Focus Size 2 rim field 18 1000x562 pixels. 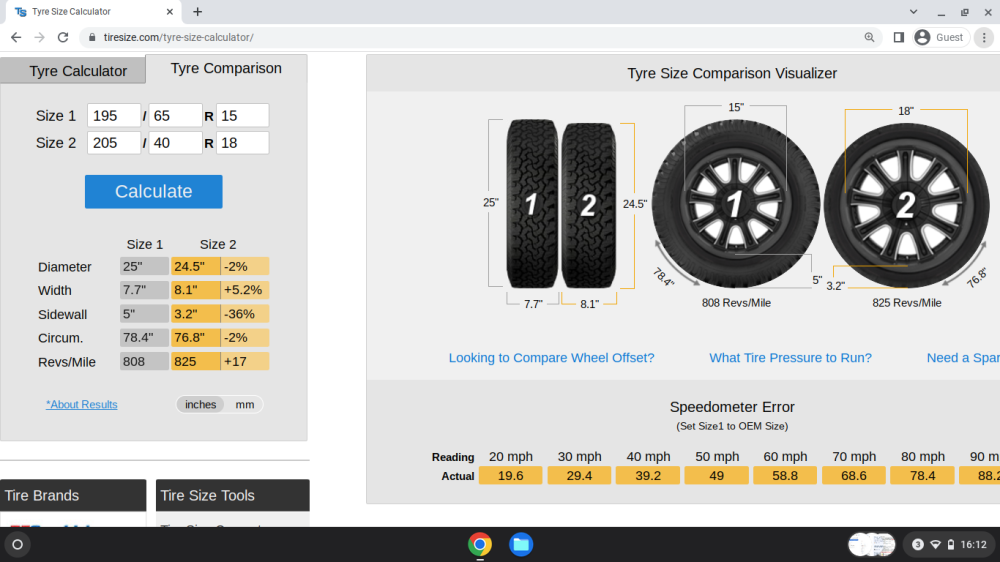click(242, 143)
